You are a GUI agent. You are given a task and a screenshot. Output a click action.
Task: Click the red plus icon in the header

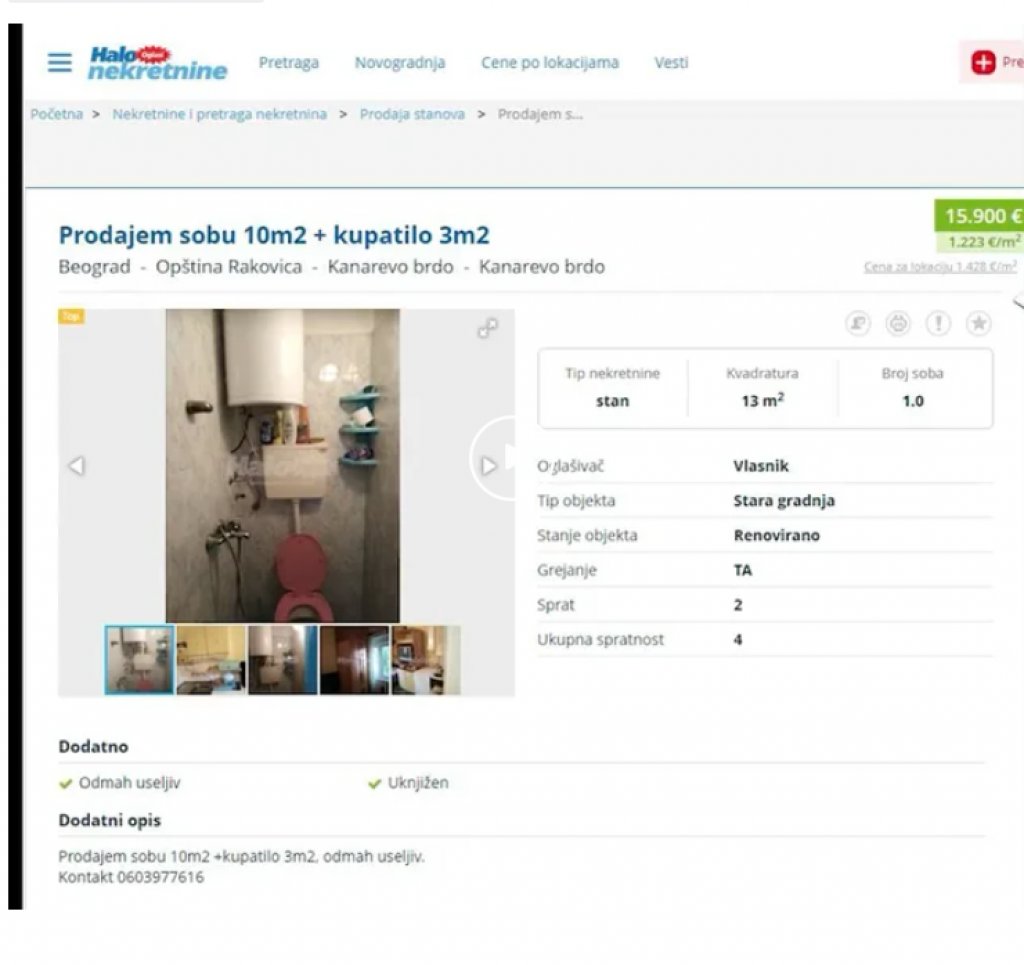tap(983, 63)
